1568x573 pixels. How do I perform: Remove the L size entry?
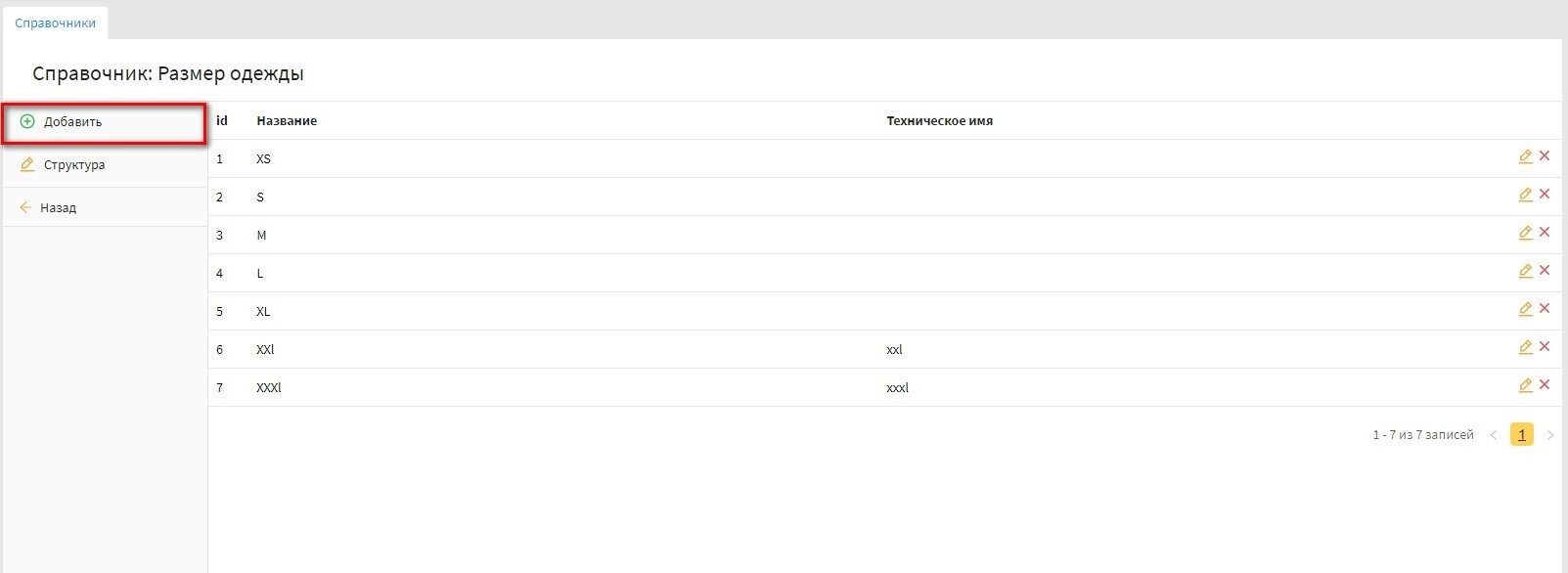pyautogui.click(x=1545, y=271)
